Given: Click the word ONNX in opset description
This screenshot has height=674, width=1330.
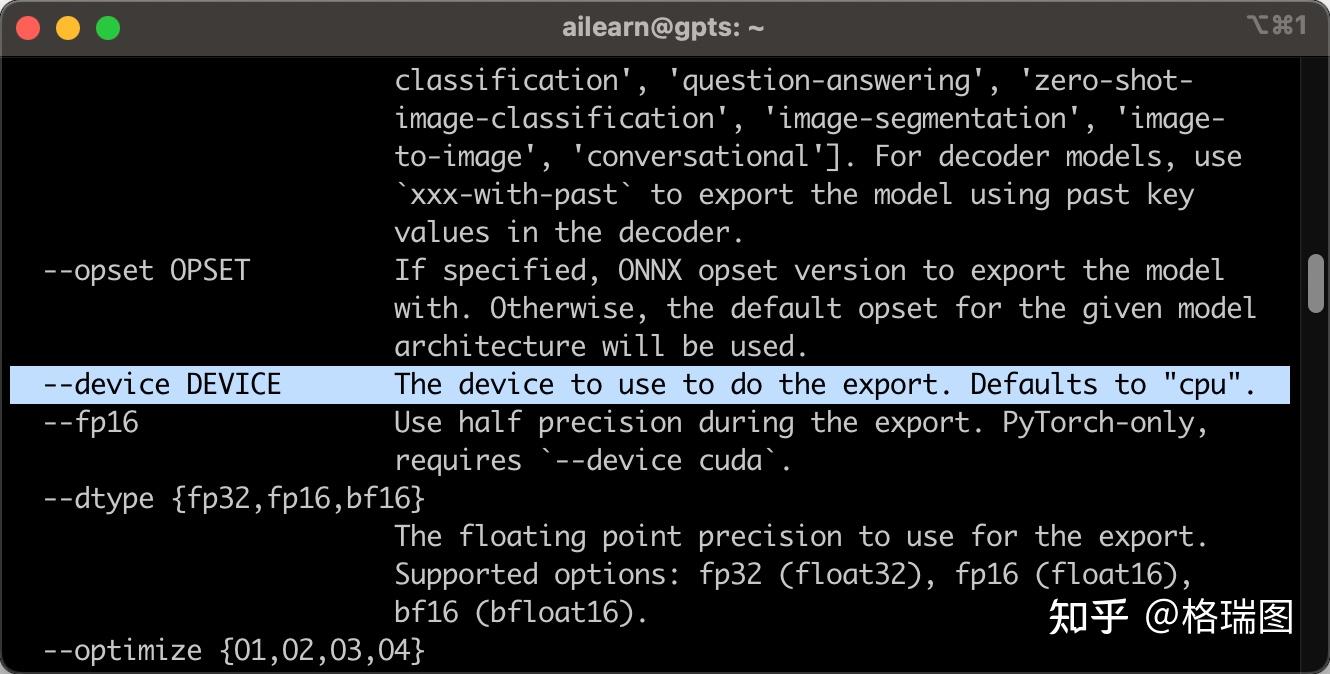Looking at the screenshot, I should [650, 271].
